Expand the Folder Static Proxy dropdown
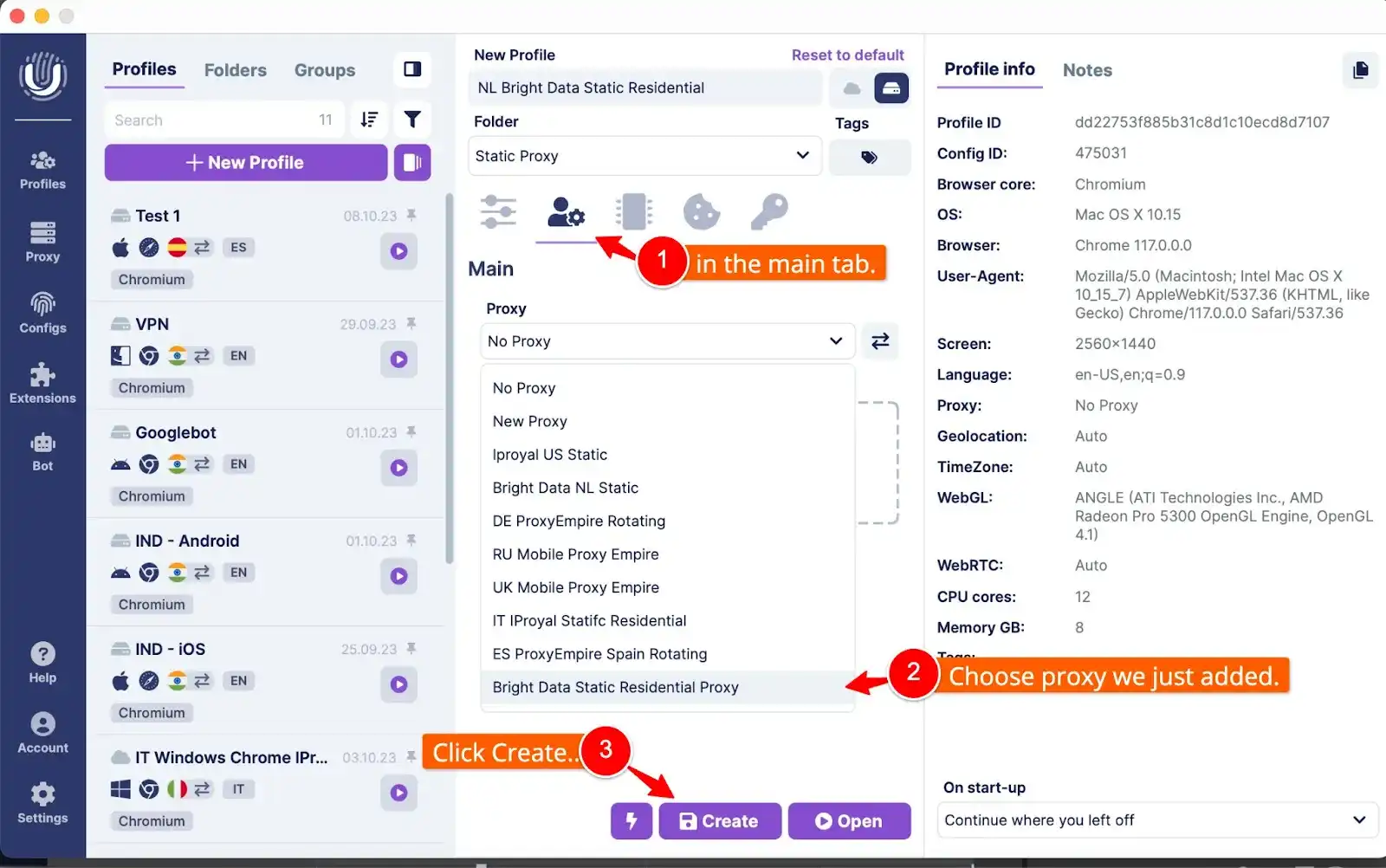 [644, 156]
